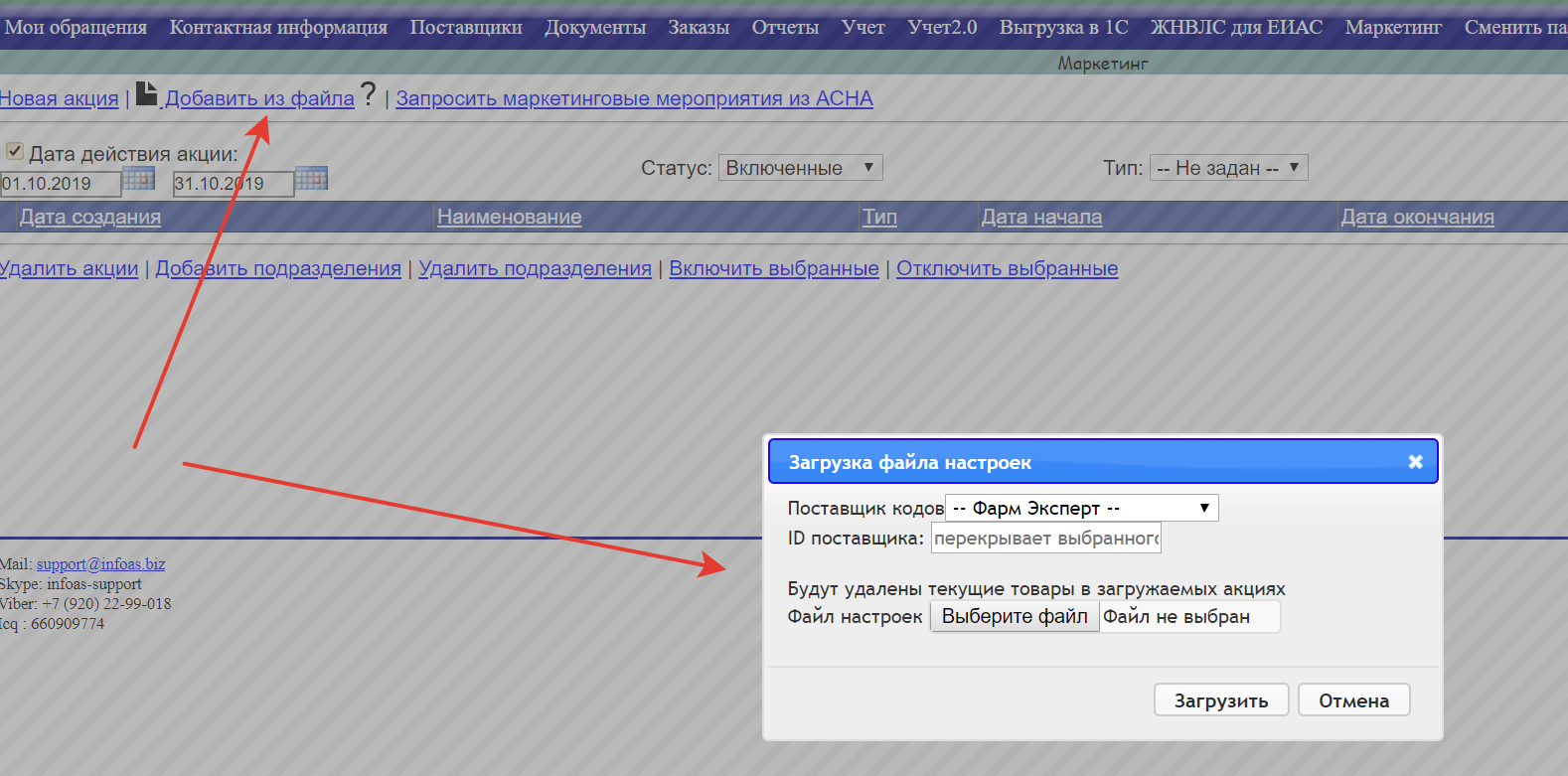Select 'Выгрузка в 1С' in the menu bar

click(1063, 27)
